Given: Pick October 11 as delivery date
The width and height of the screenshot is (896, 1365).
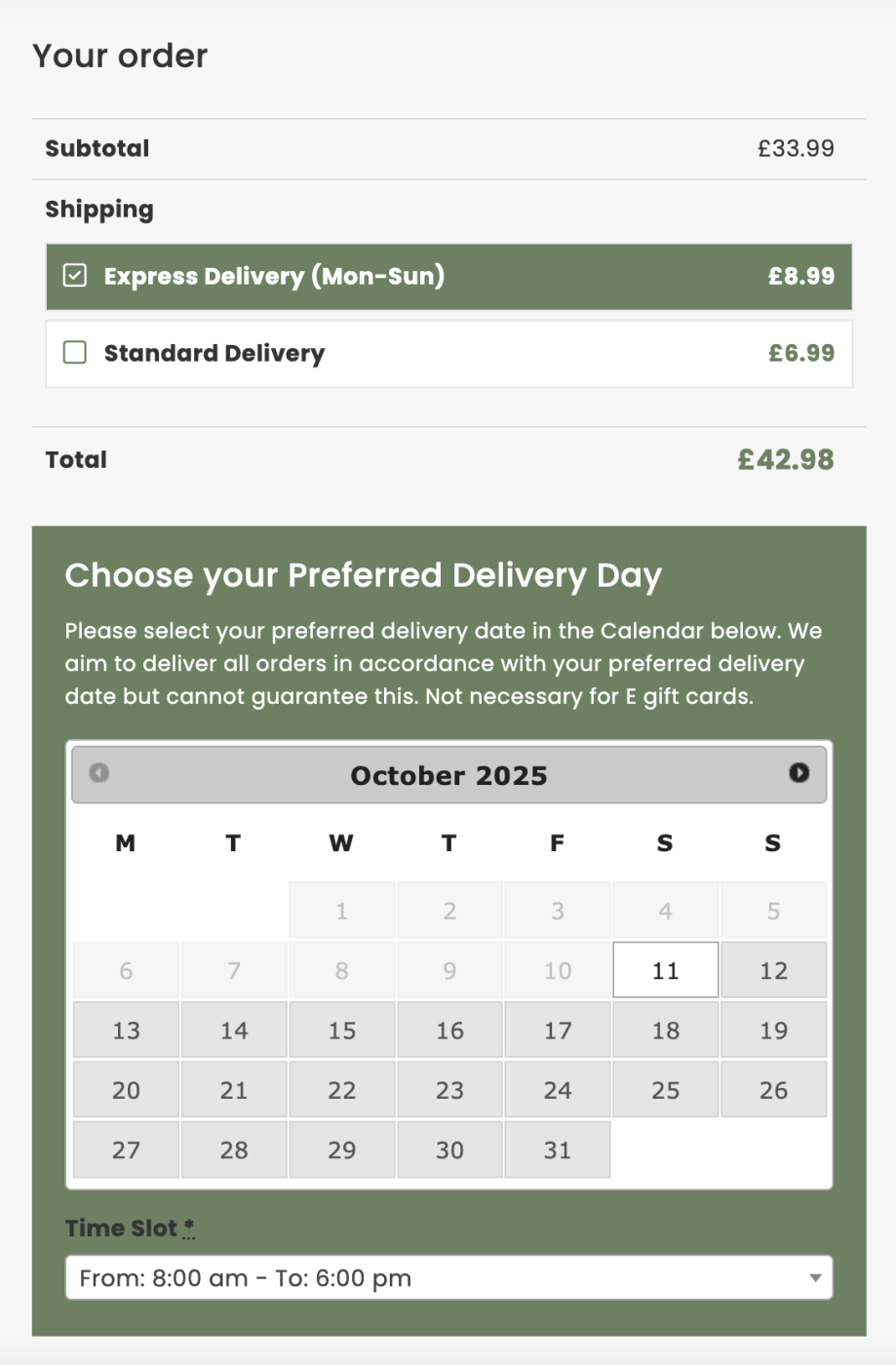Looking at the screenshot, I should [x=665, y=970].
